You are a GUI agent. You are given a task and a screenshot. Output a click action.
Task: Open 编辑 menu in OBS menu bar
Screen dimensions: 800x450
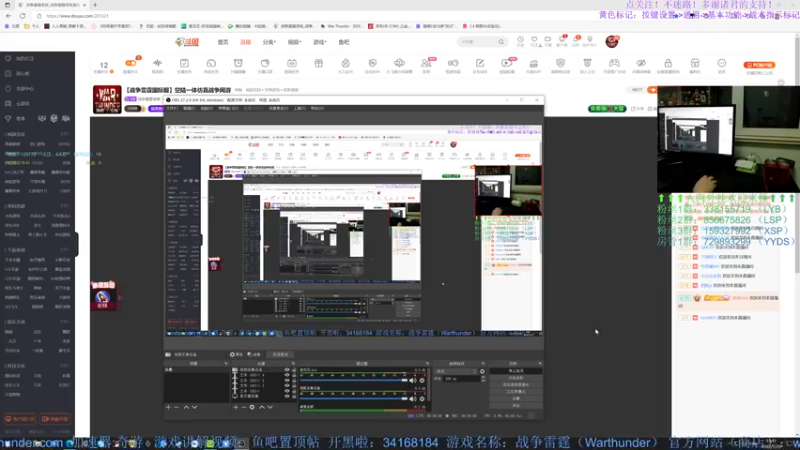click(189, 108)
